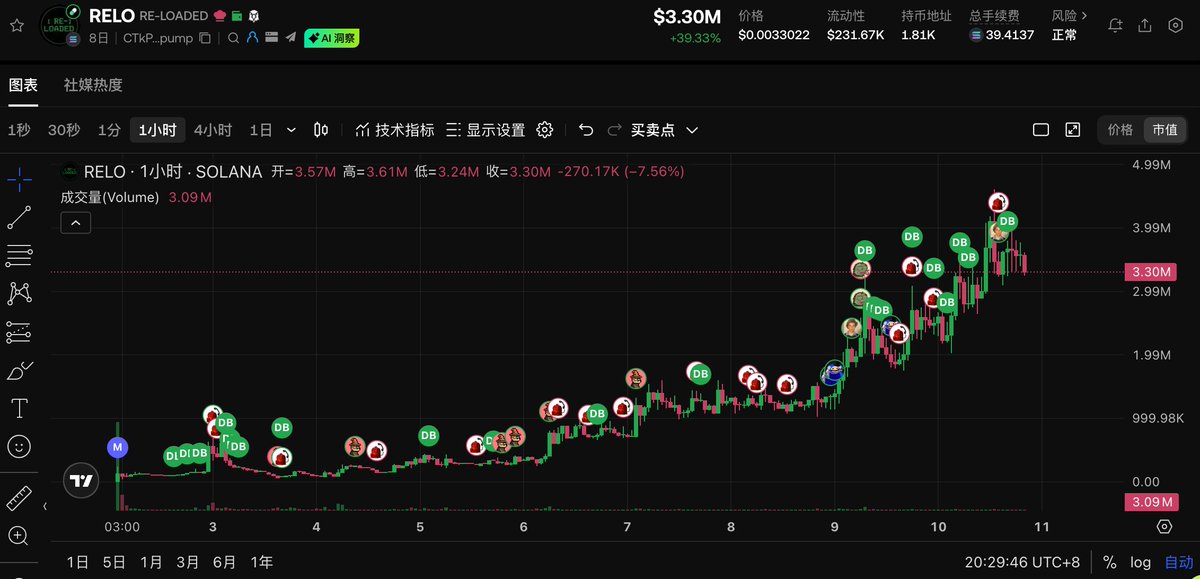Switch axis to 市值 market cap
This screenshot has width=1200, height=579.
pyautogui.click(x=1165, y=130)
